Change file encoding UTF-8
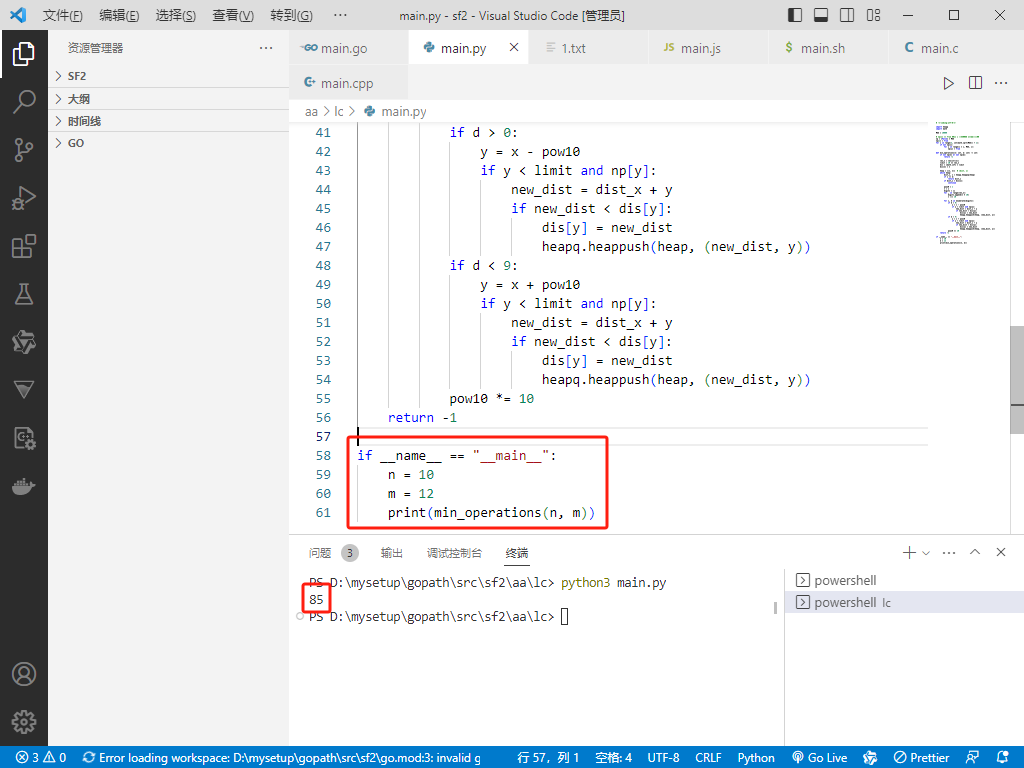 coord(664,757)
